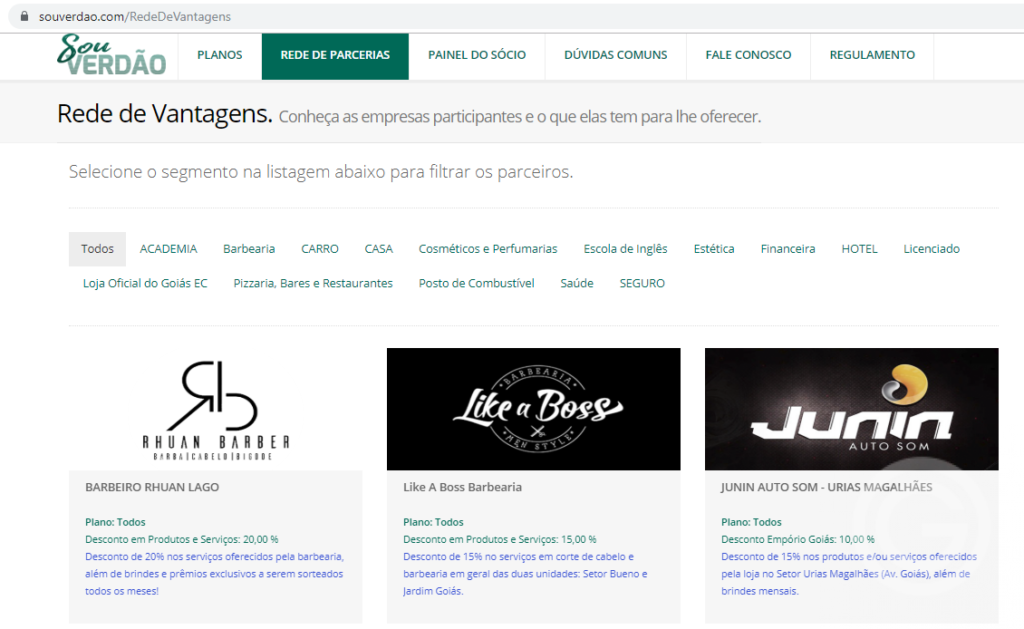Click Junin Auto Som discount description

point(849,574)
